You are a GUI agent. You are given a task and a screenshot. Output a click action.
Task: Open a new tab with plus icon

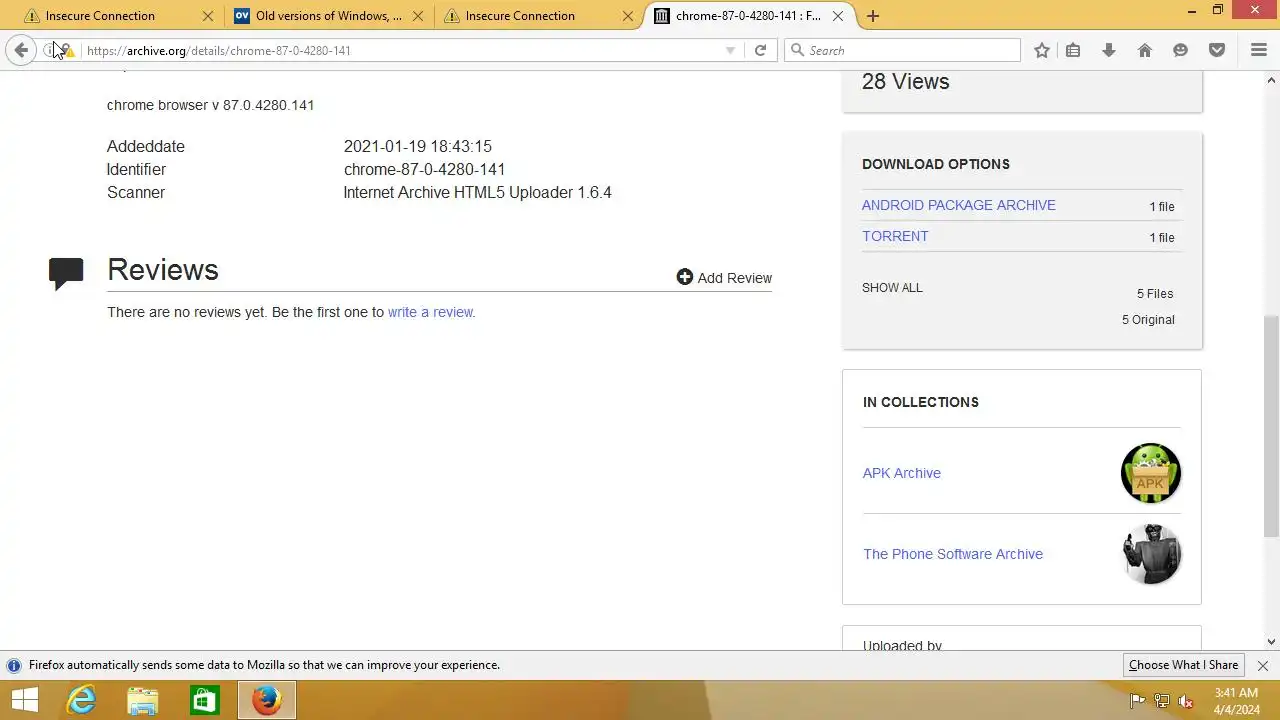873,16
